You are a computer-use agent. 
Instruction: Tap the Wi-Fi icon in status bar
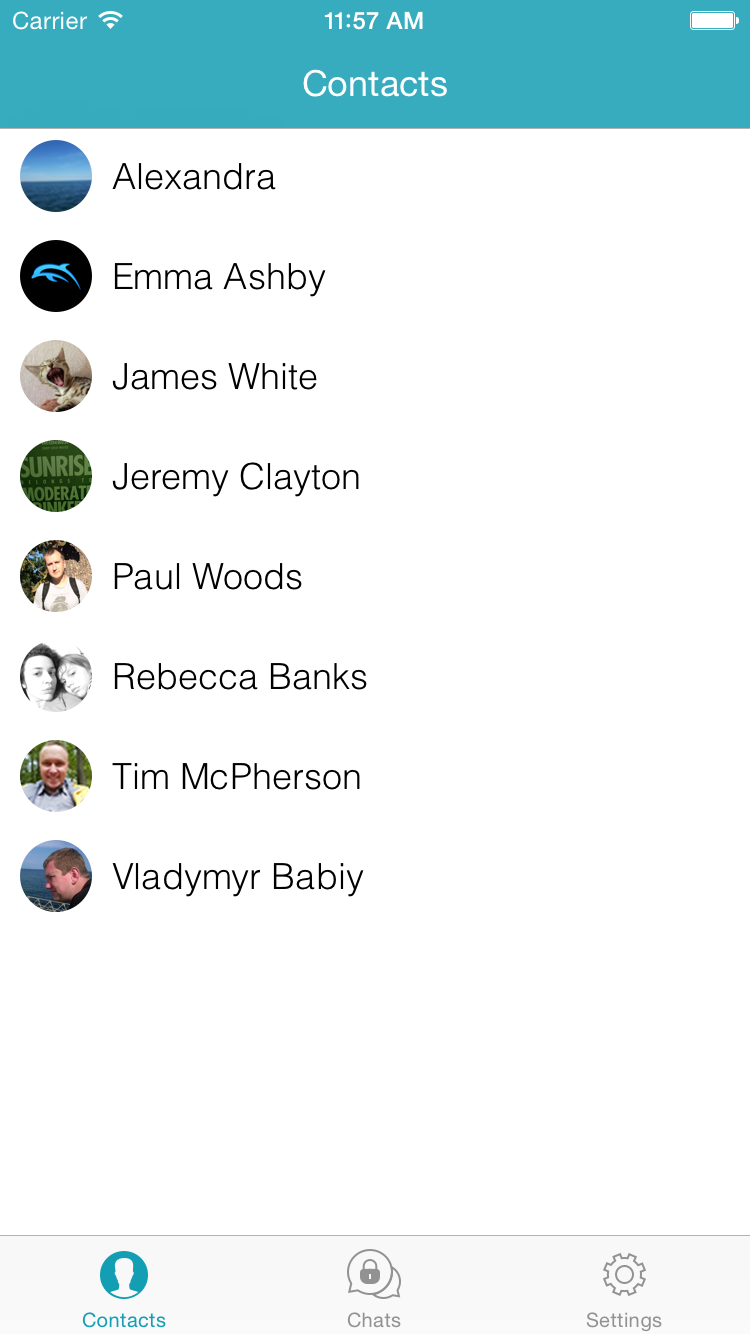[x=111, y=20]
